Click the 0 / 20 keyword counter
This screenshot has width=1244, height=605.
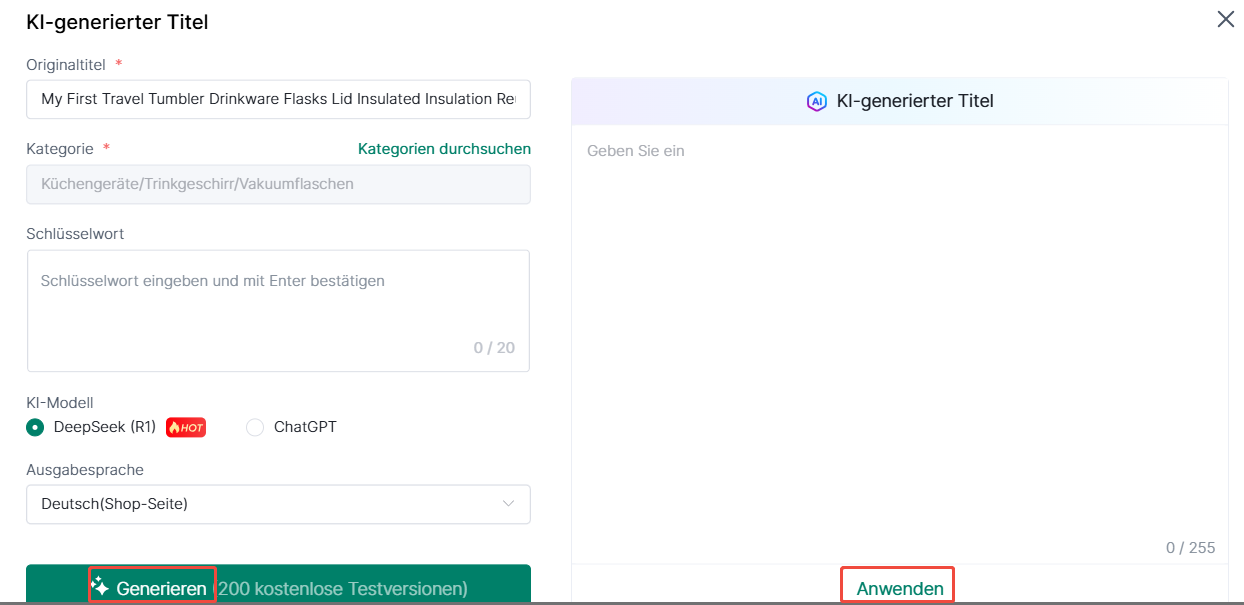[x=494, y=348]
